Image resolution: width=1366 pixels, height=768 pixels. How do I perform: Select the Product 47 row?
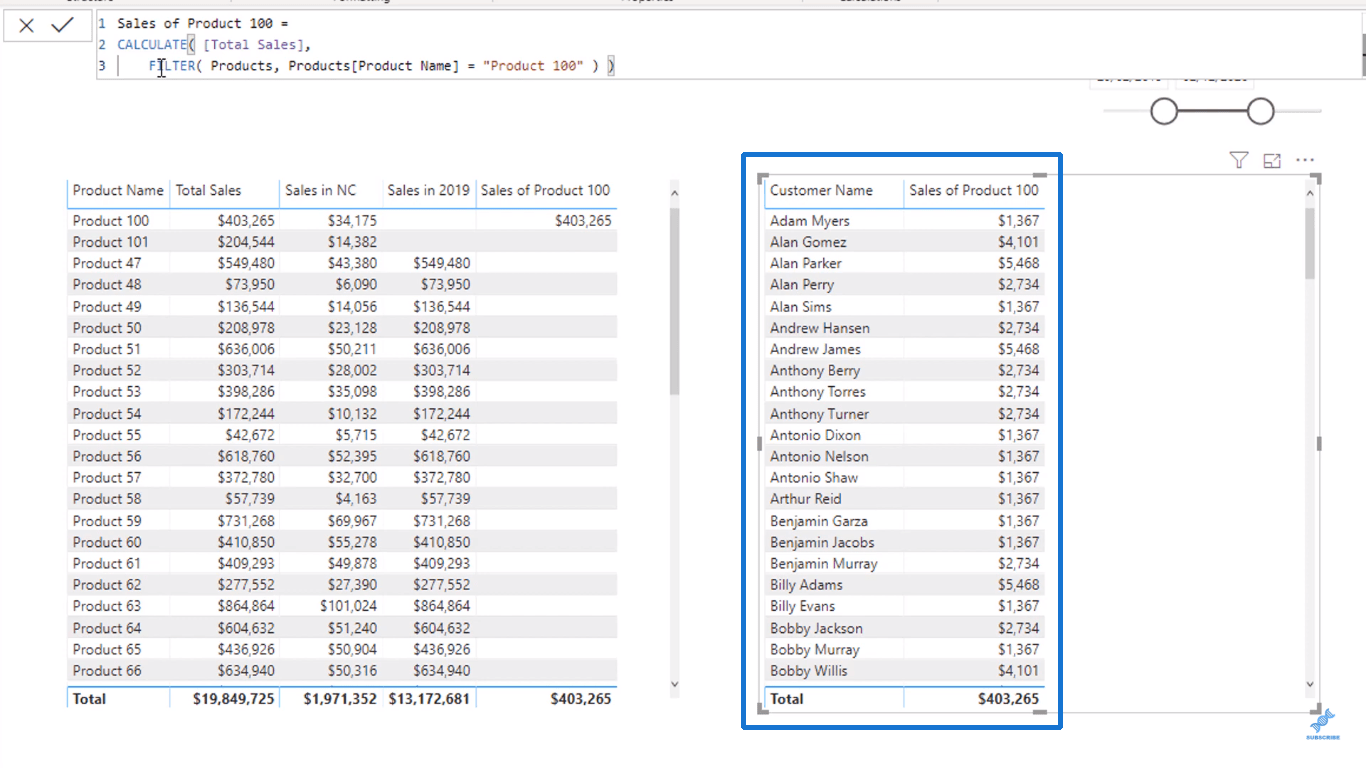pyautogui.click(x=342, y=263)
